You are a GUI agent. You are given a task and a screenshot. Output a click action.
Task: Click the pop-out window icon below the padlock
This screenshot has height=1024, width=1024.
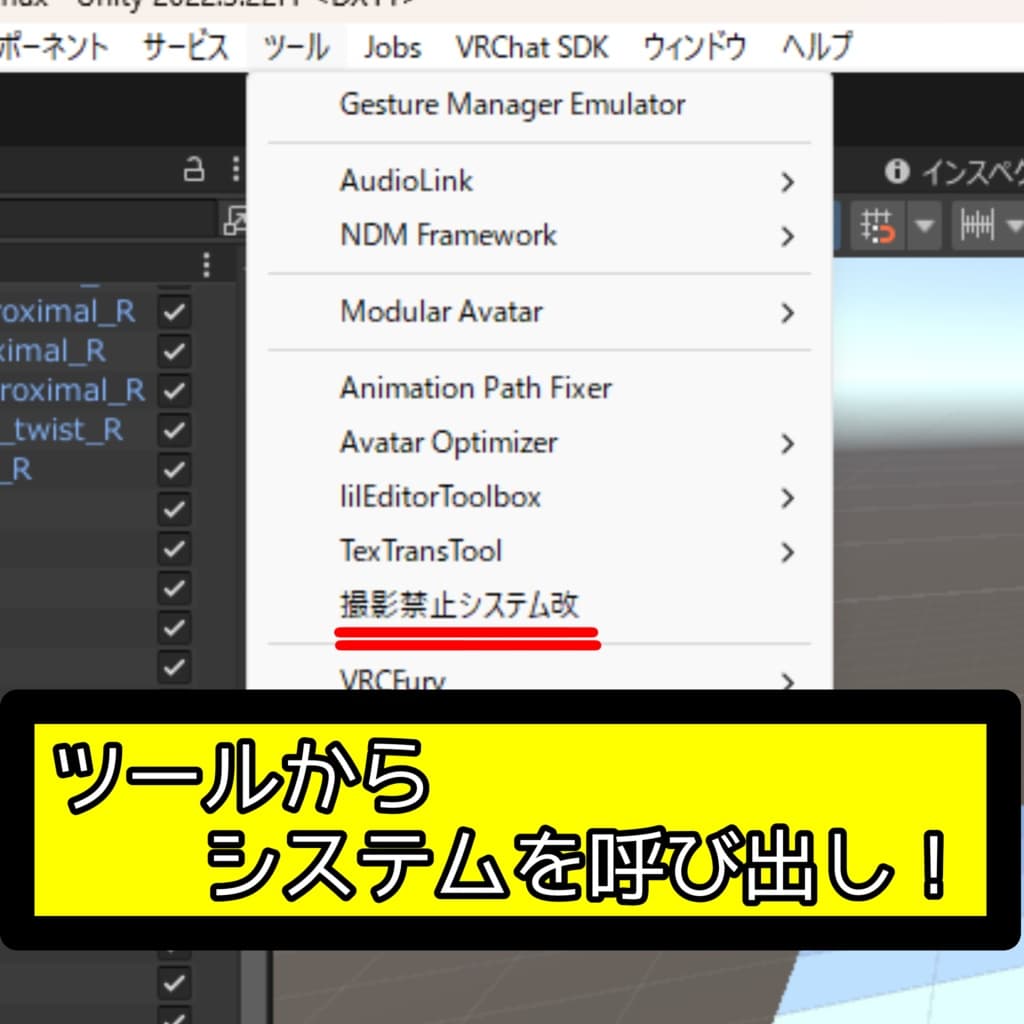pos(237,222)
